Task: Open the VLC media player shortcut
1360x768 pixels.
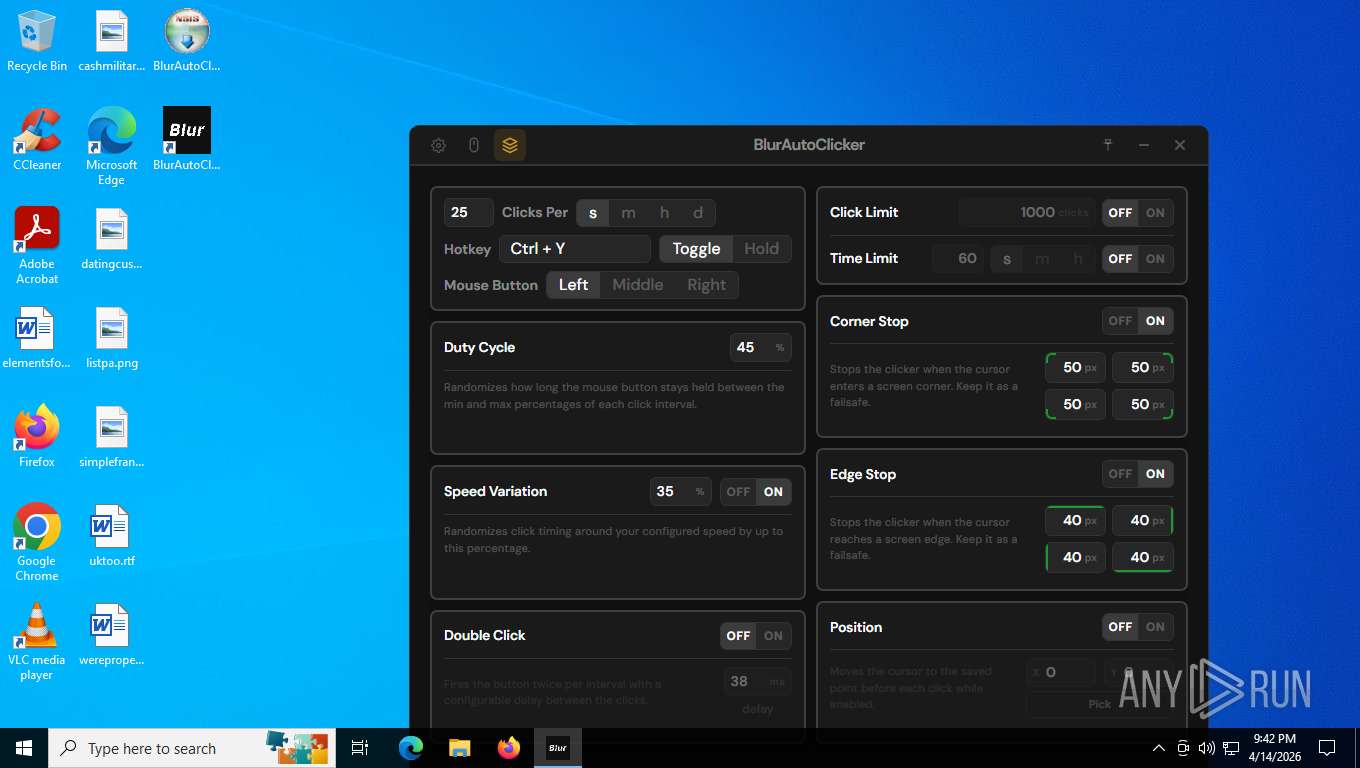Action: click(x=37, y=642)
